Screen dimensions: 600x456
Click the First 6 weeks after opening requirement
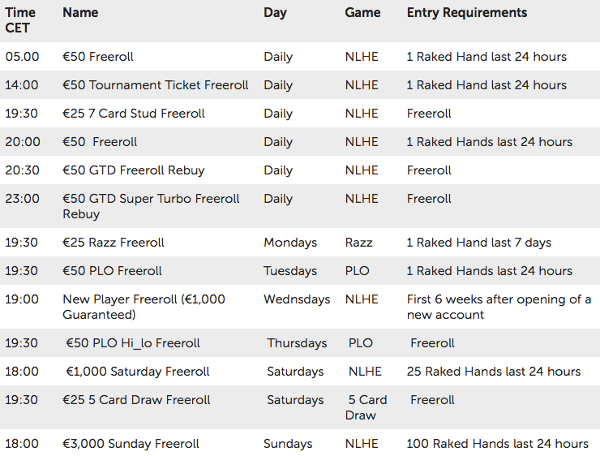click(499, 307)
